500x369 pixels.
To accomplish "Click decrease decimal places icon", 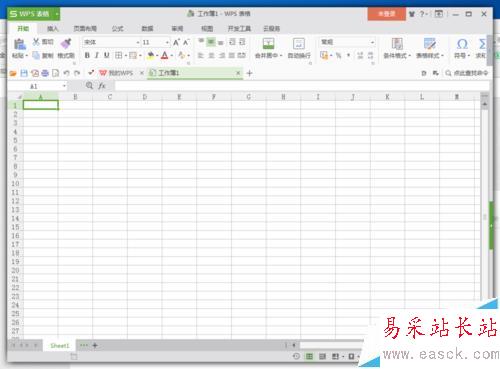I will (371, 55).
